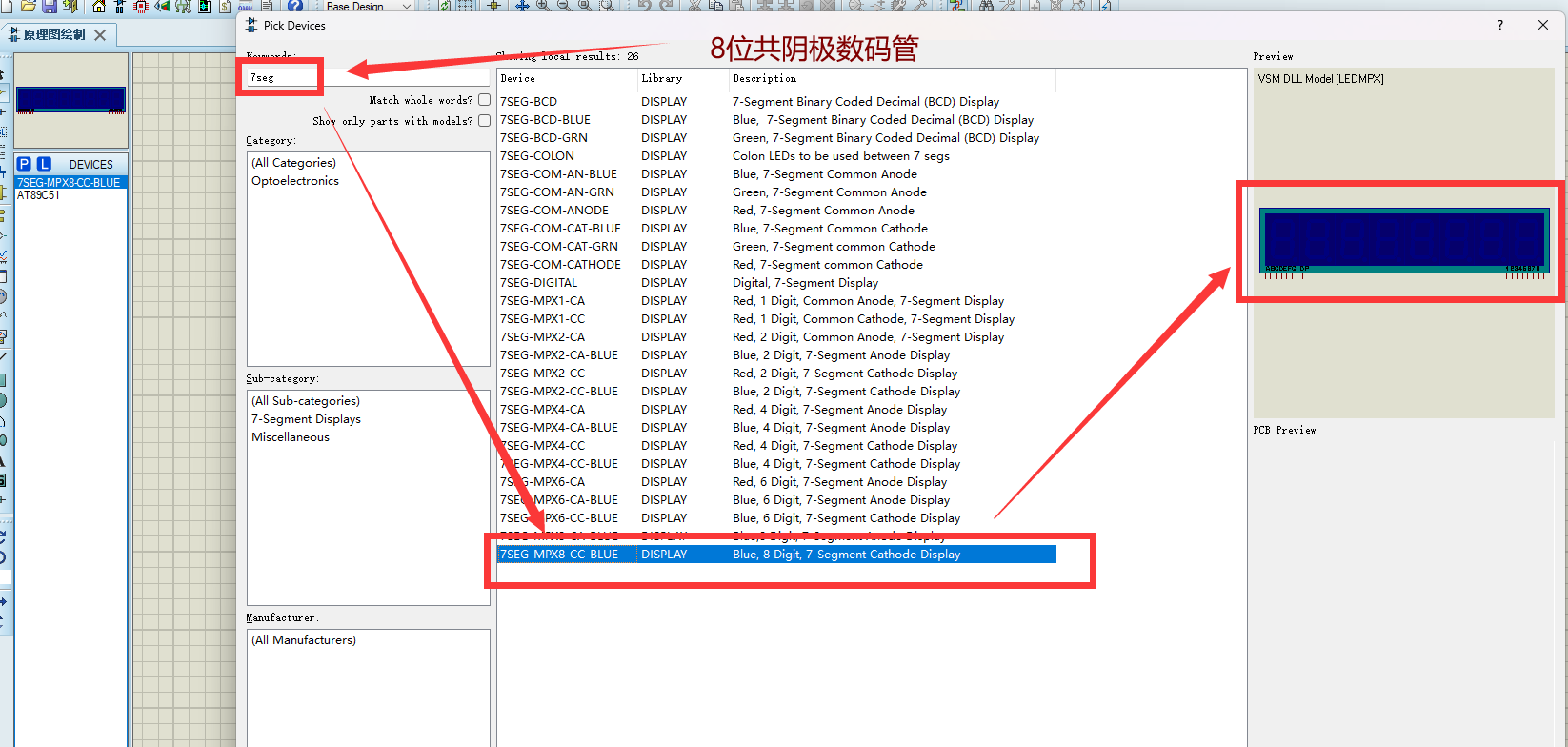Sort results by Library column header
This screenshot has height=747, width=1568.
point(682,79)
